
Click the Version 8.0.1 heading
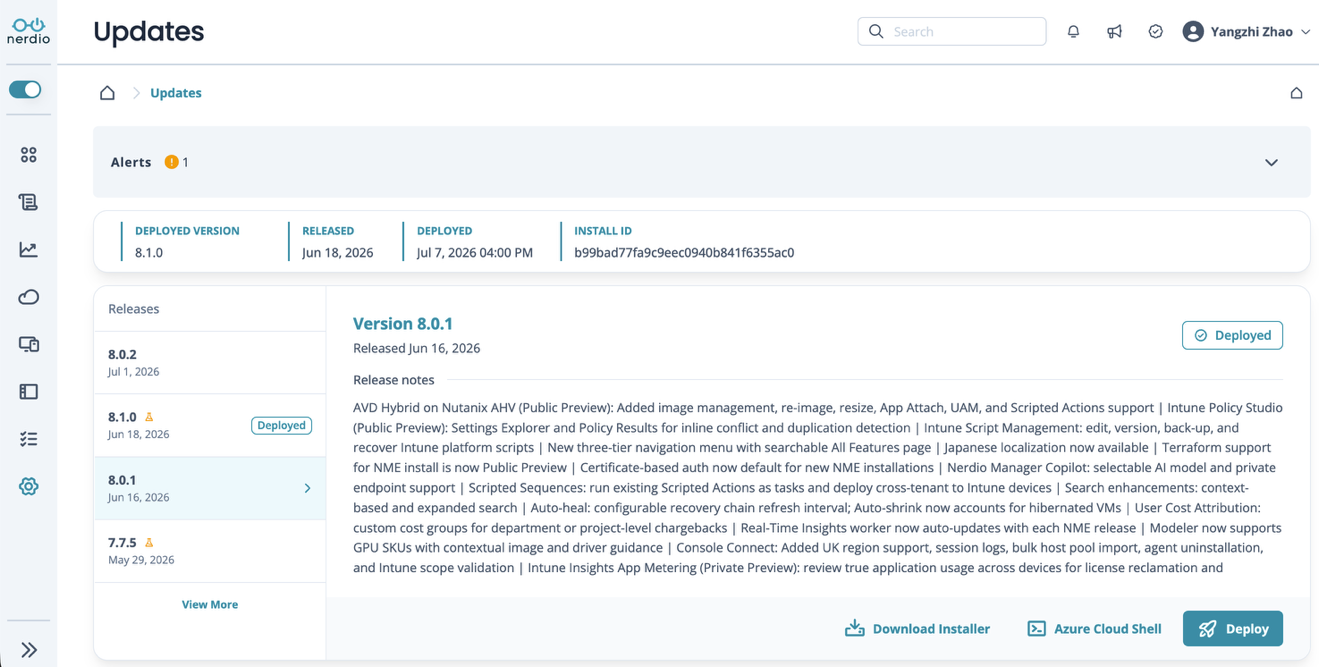pyautogui.click(x=403, y=324)
